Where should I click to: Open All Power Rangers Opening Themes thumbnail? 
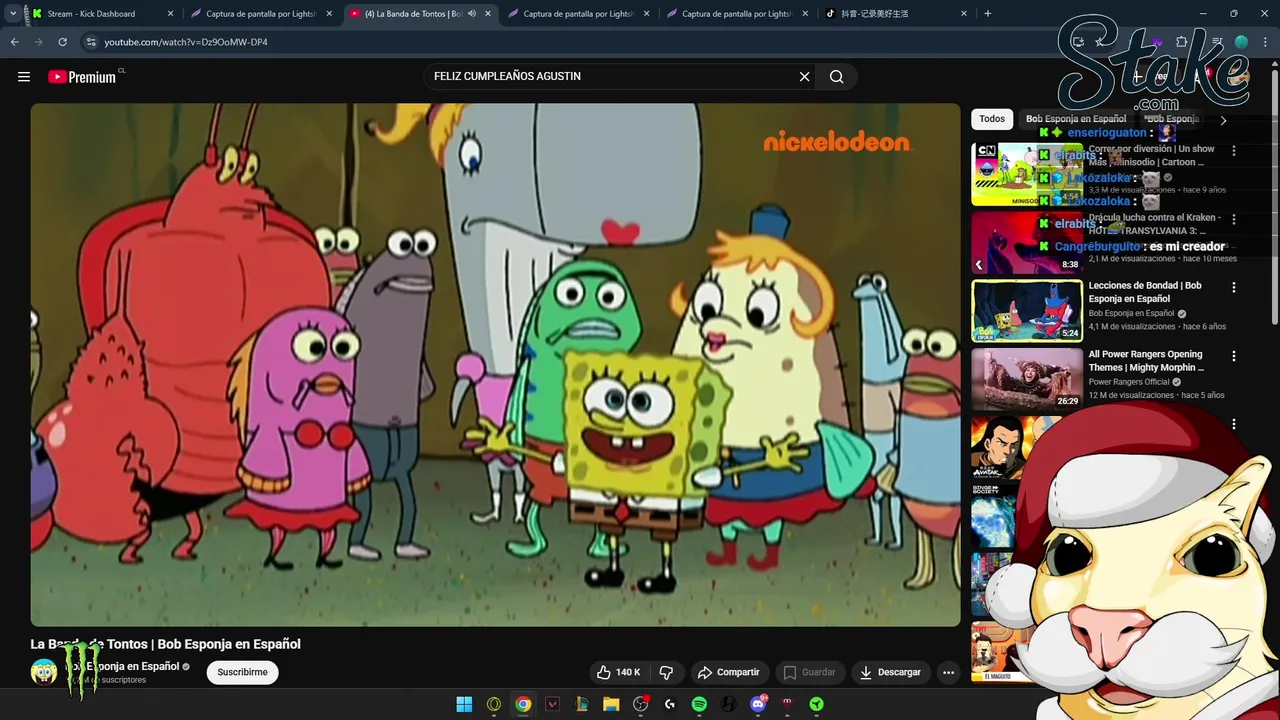(x=1027, y=379)
